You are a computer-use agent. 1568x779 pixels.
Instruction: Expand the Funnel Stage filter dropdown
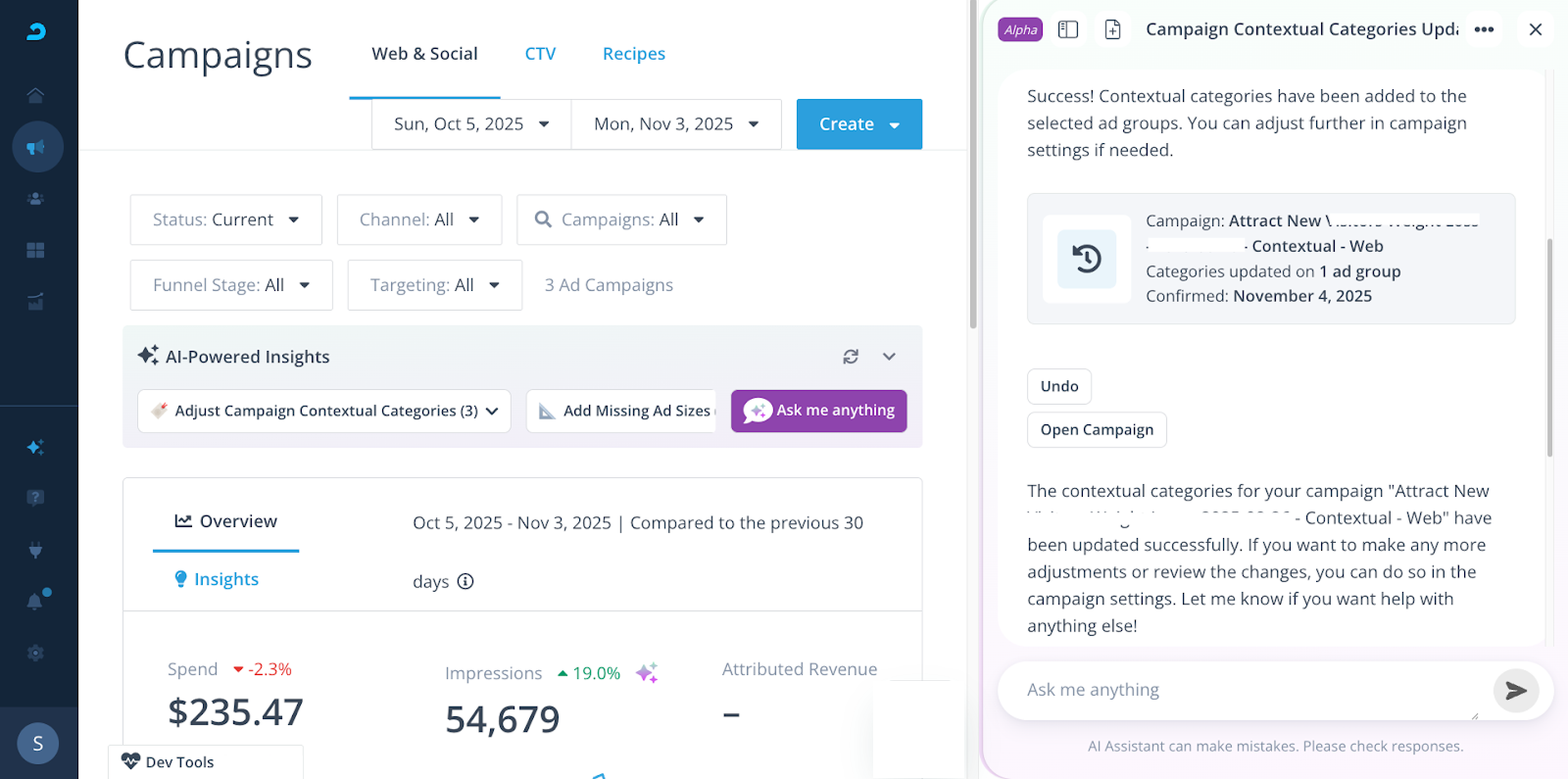231,285
